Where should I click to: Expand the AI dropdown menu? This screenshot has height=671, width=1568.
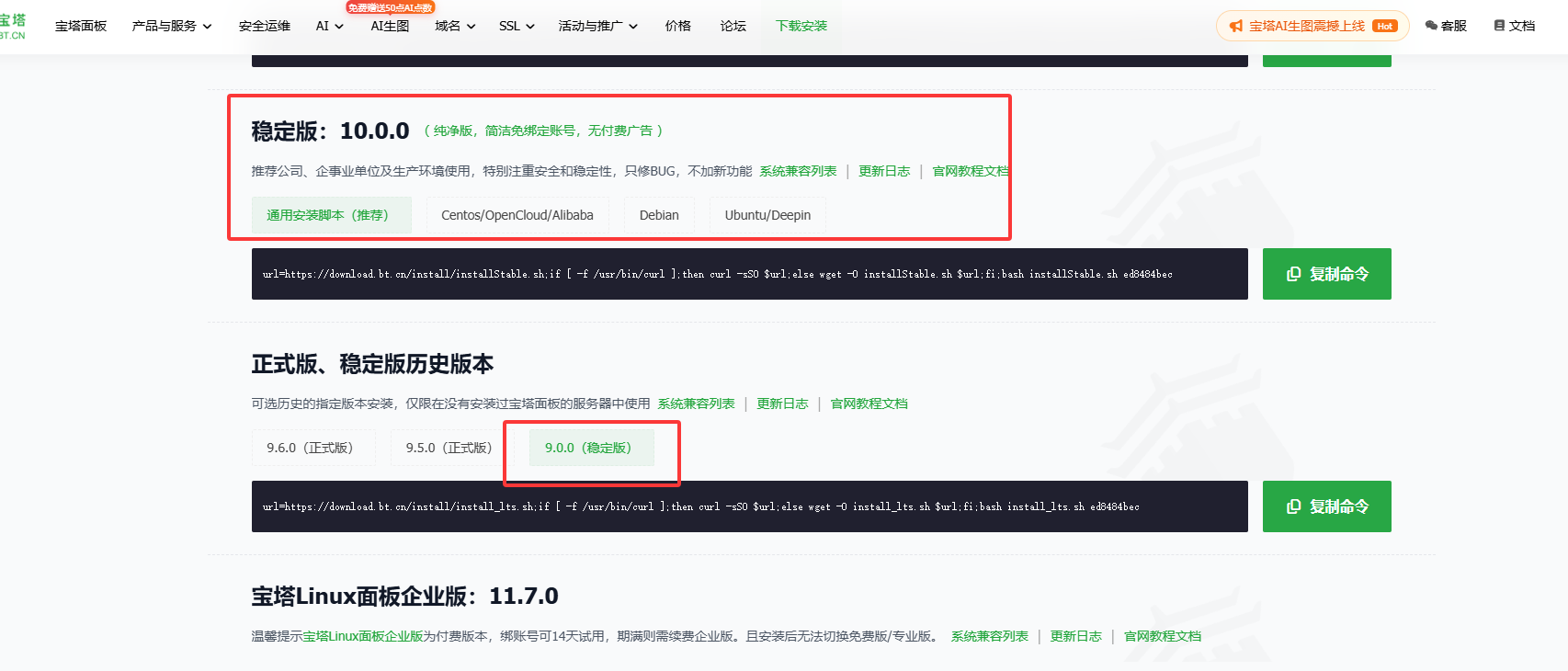329,26
